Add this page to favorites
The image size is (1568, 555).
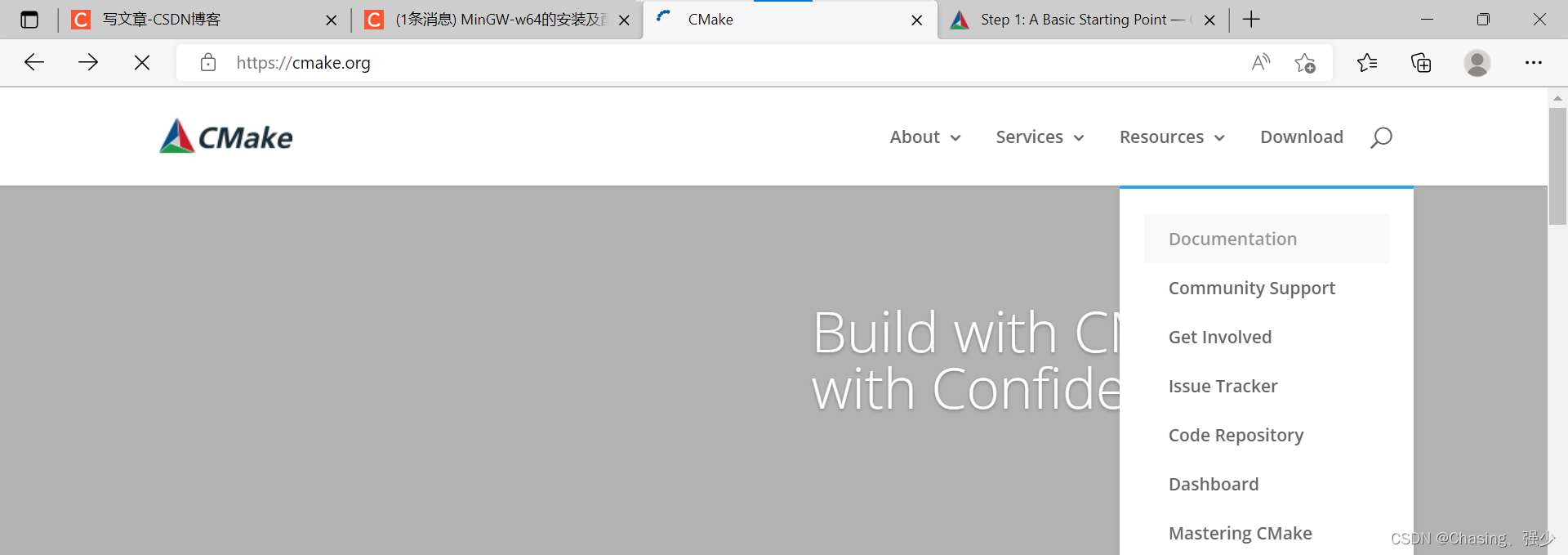tap(1305, 62)
